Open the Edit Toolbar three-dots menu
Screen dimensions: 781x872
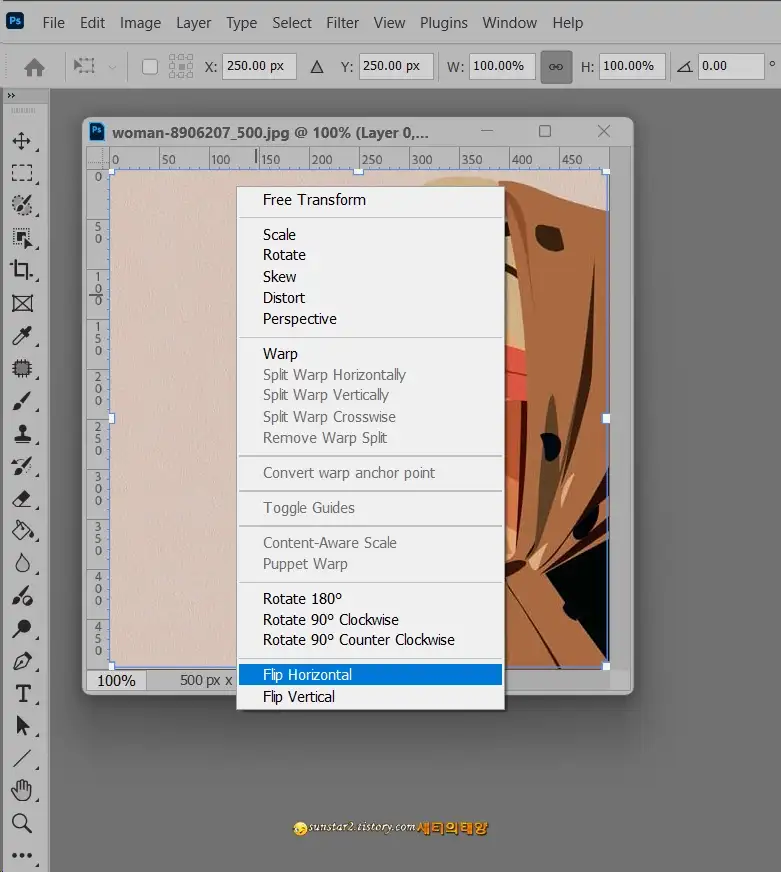22,855
